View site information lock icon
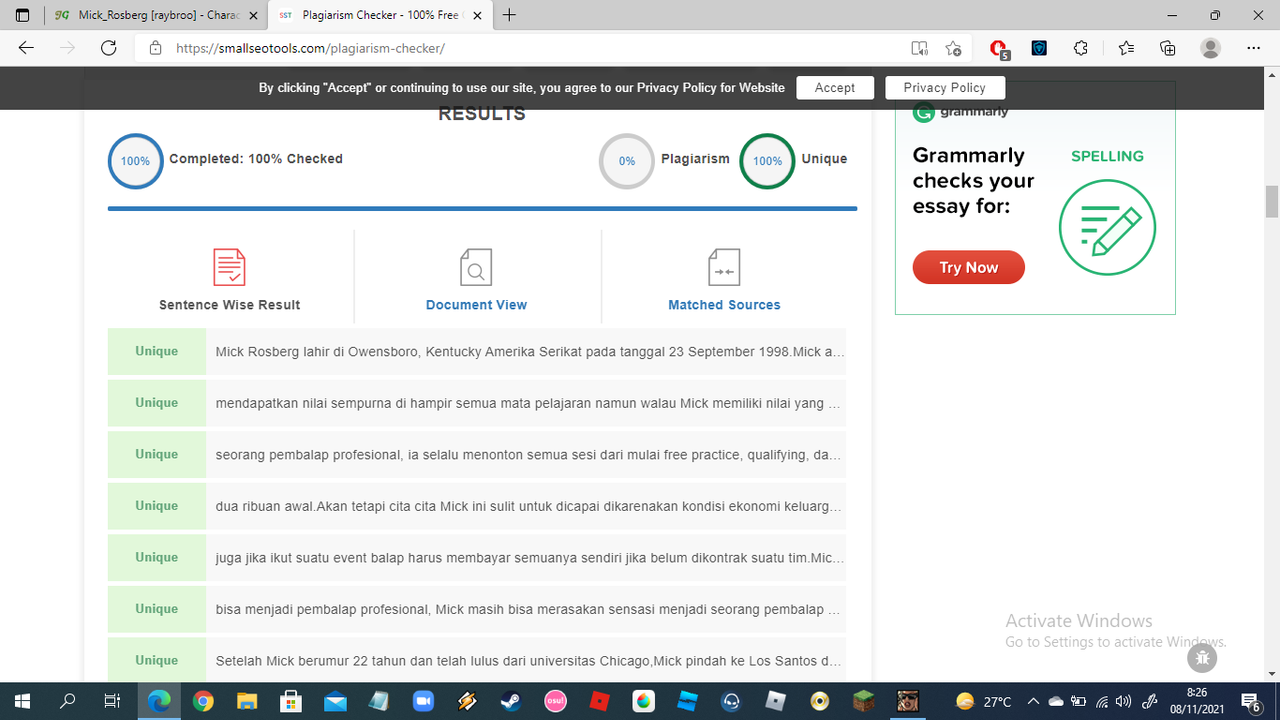 155,48
